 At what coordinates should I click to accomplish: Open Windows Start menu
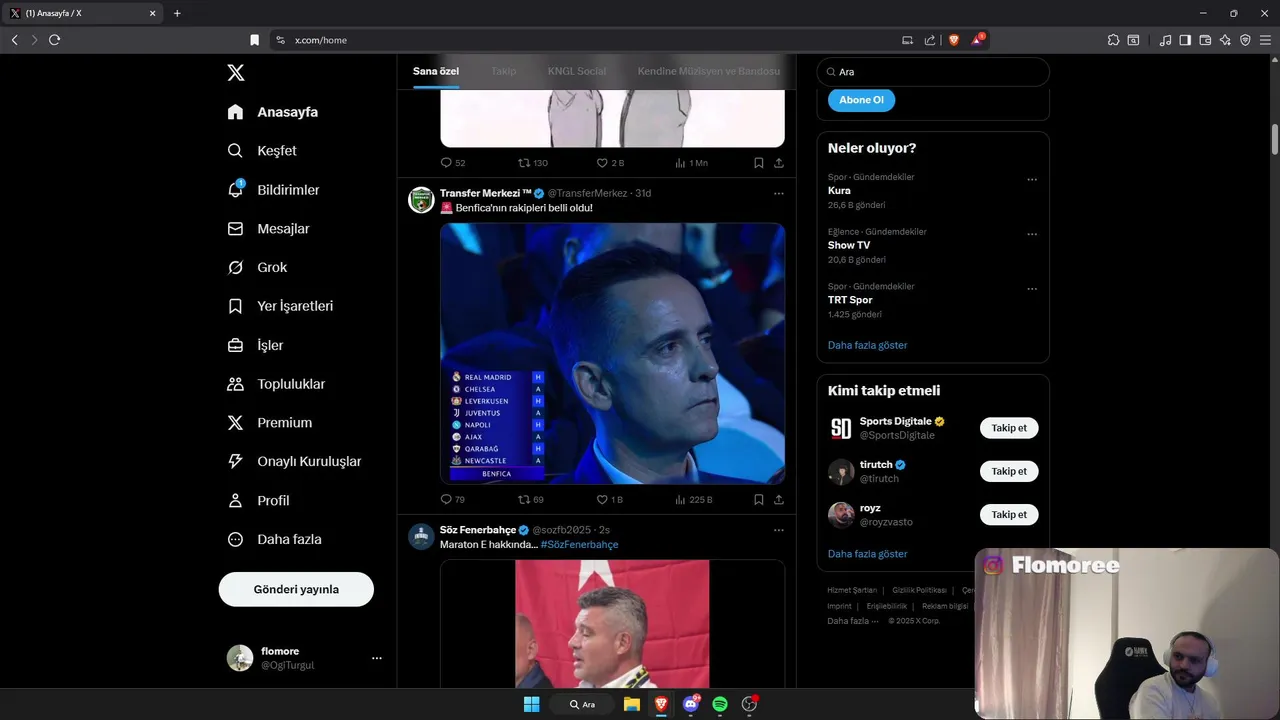(532, 704)
